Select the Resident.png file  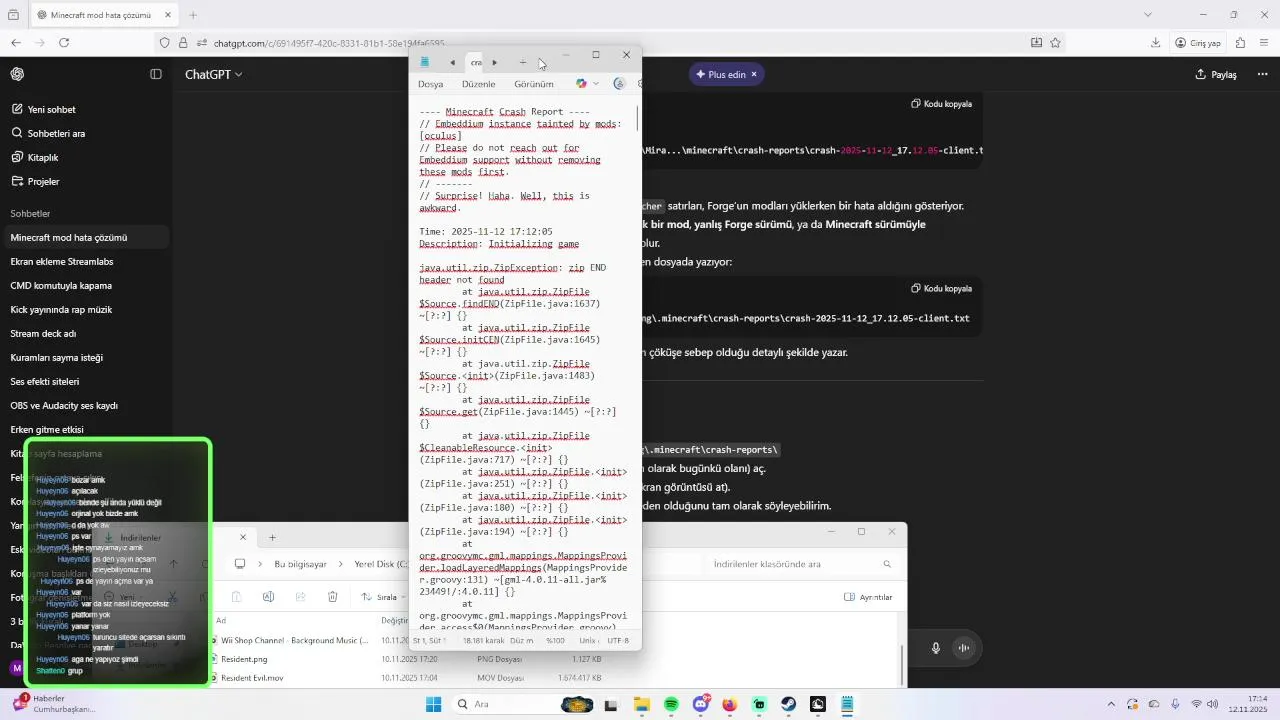click(x=244, y=660)
